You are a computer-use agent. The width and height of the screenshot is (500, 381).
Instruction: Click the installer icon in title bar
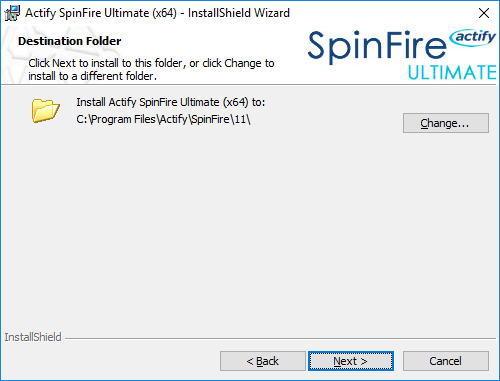pyautogui.click(x=12, y=13)
